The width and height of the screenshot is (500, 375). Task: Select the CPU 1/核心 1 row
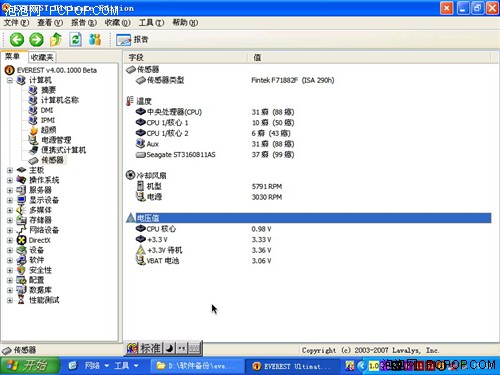[308, 123]
